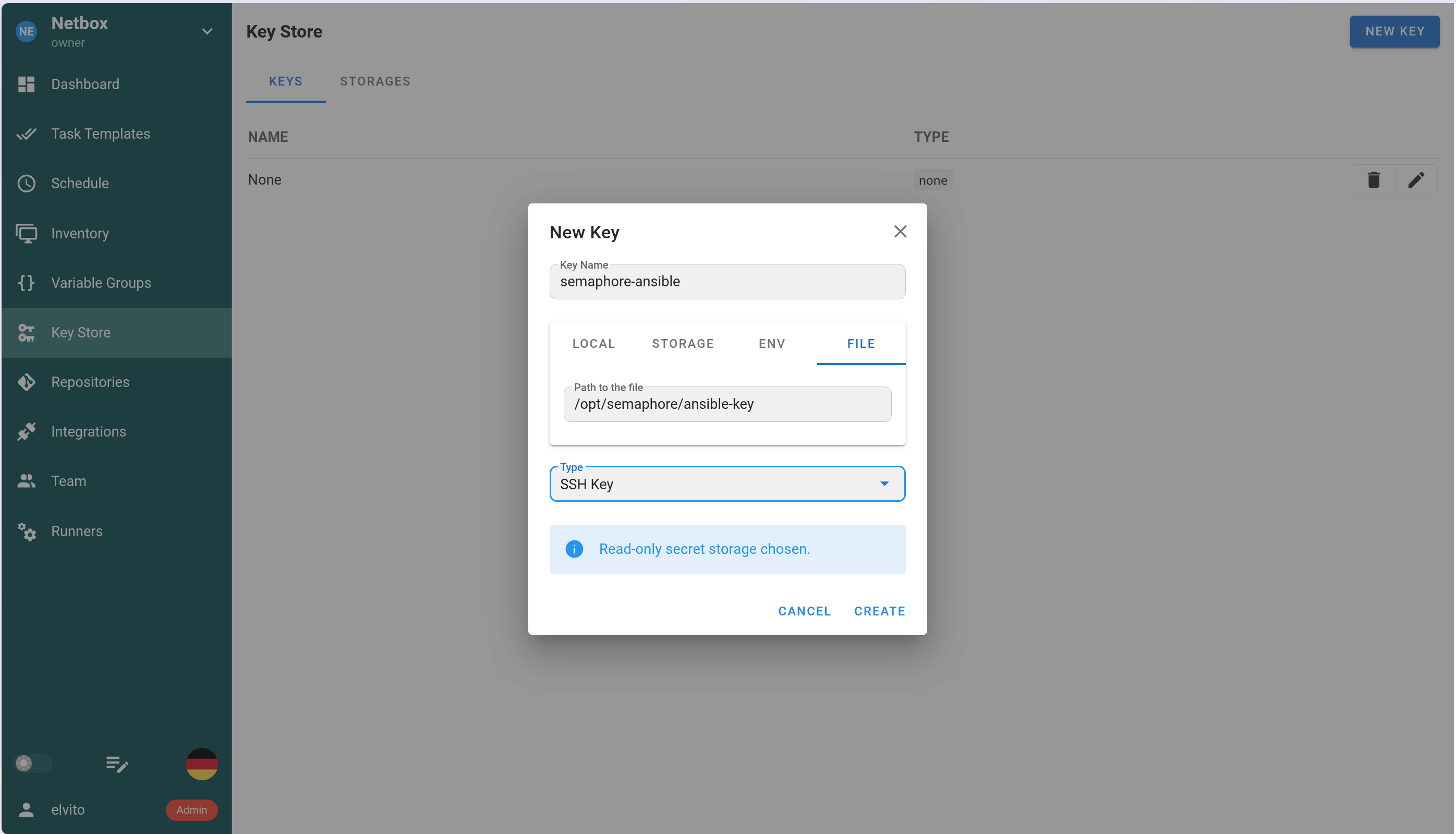
Task: Click the Repositories git icon
Action: click(27, 382)
